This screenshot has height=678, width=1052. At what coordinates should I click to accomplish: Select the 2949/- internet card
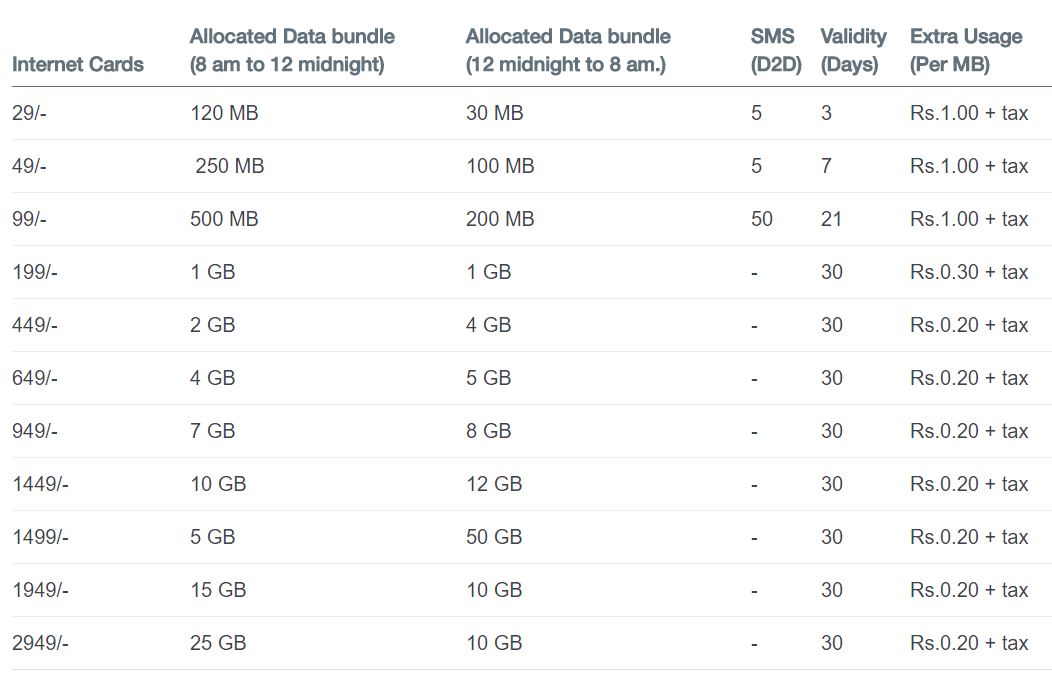[40, 642]
